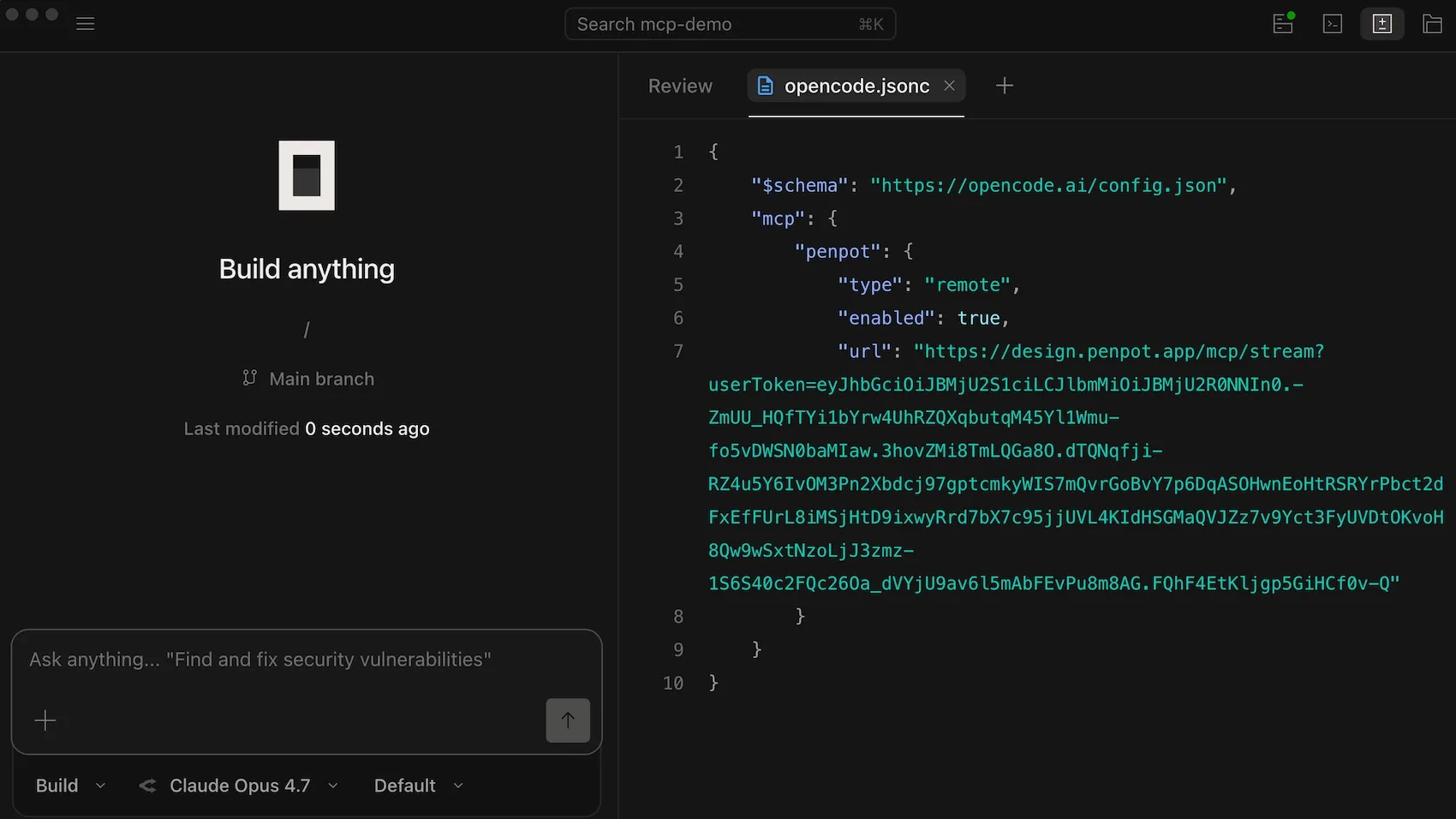Click the "url" key on line 7

865,352
